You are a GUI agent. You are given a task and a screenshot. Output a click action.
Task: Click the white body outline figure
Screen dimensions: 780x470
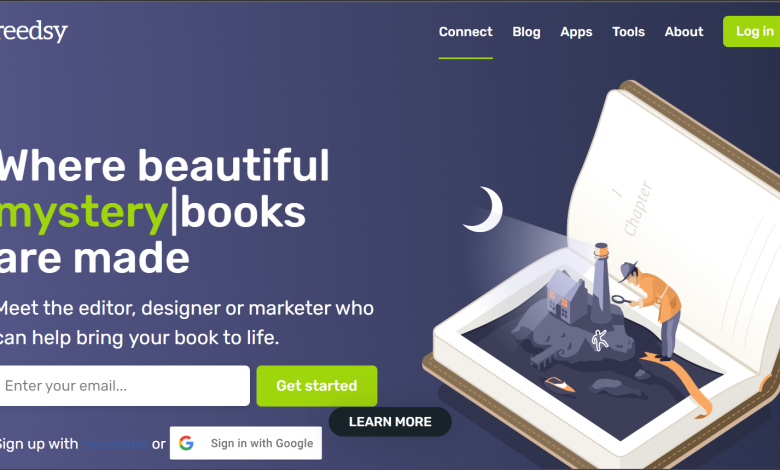(600, 341)
